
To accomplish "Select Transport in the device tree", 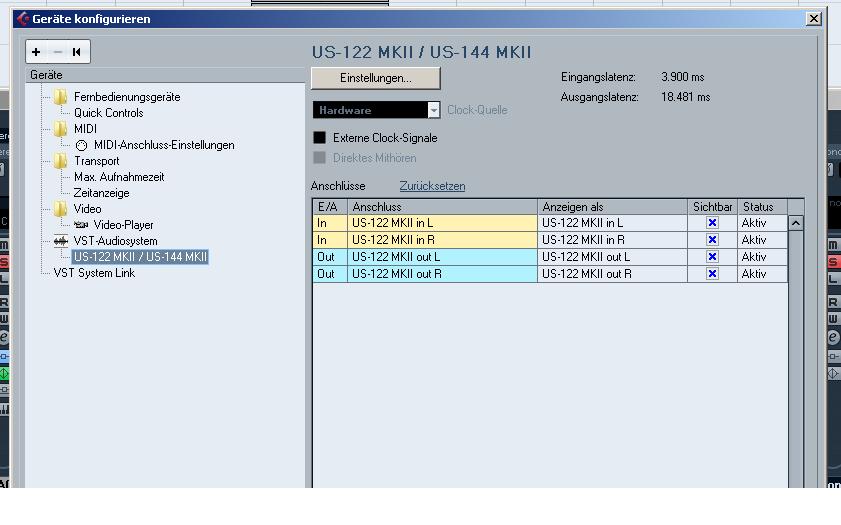I will tap(97, 161).
